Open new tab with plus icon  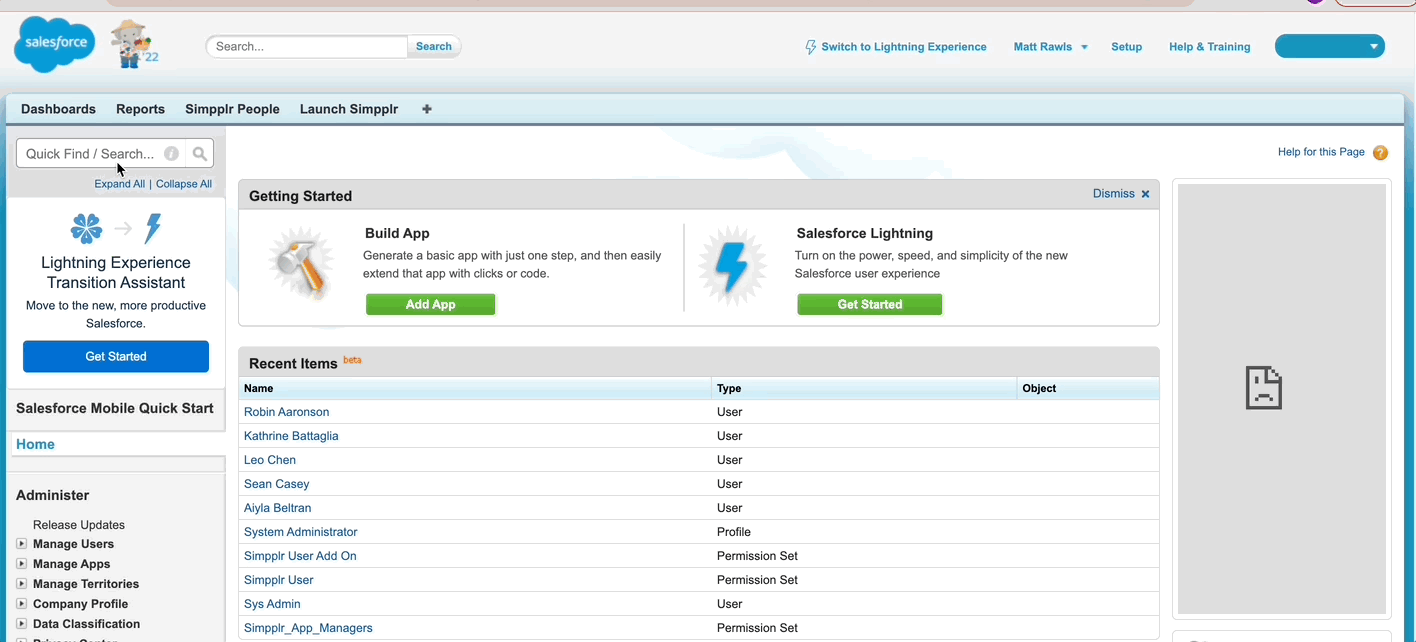[427, 109]
